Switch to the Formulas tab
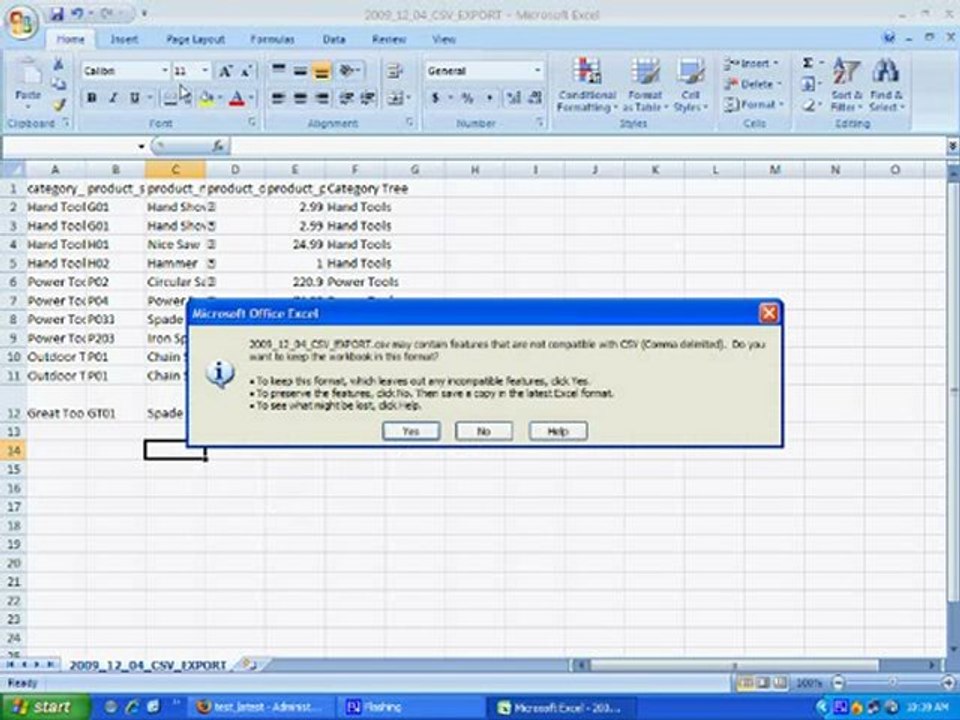Image resolution: width=960 pixels, height=720 pixels. coord(272,39)
